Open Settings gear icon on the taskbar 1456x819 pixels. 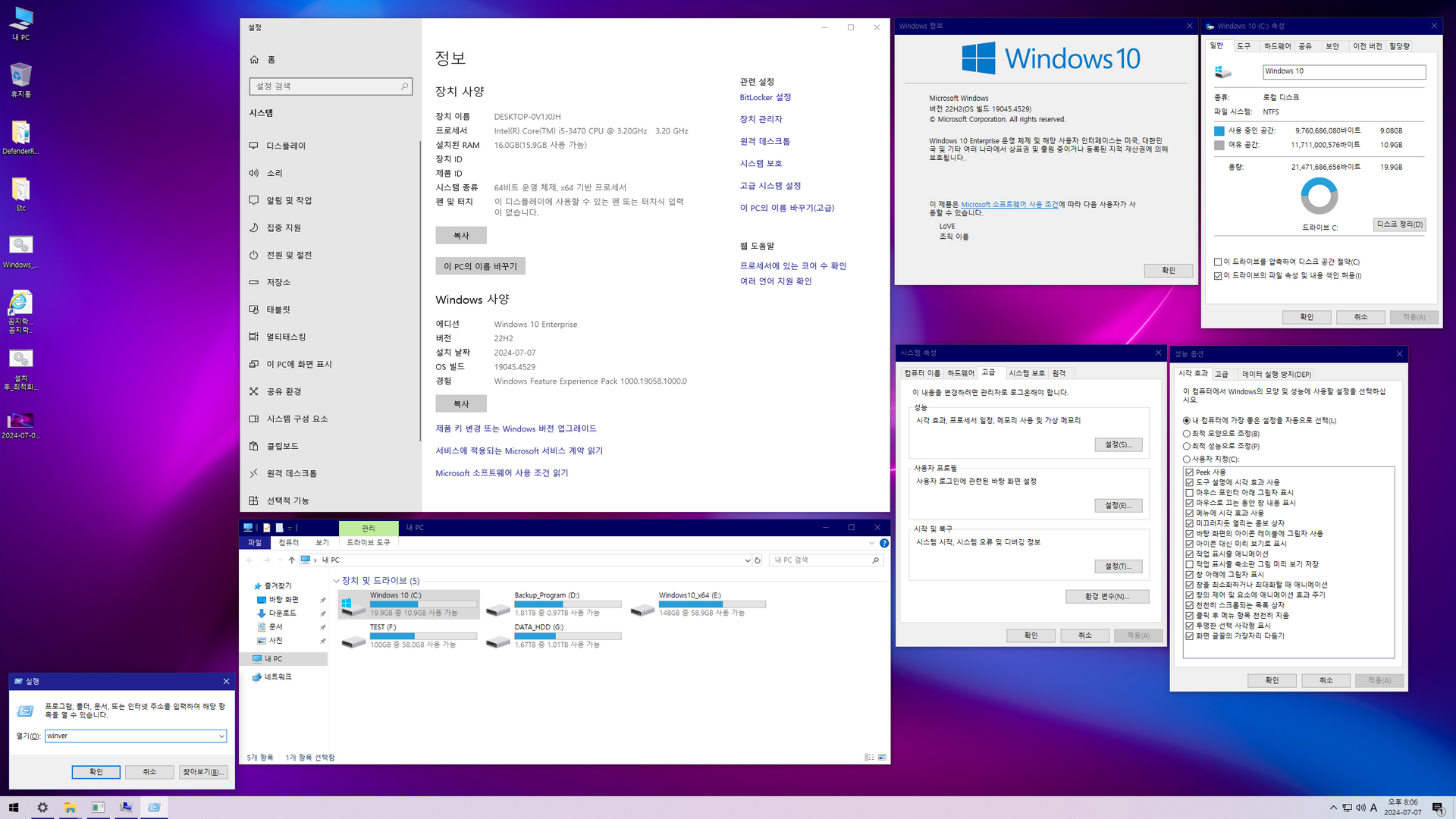42,808
